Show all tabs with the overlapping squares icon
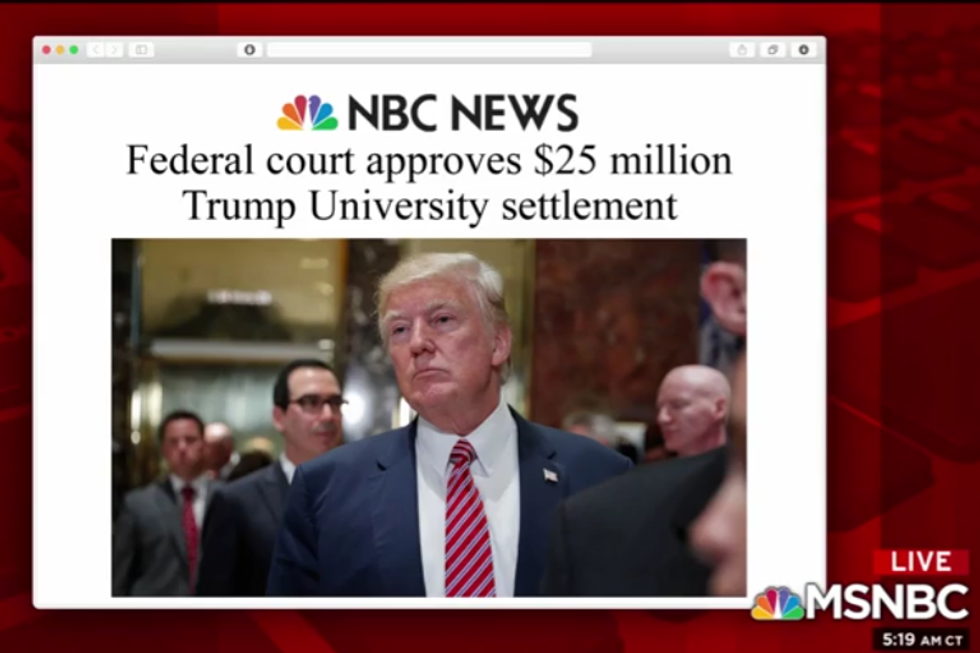The image size is (980, 653). 772,49
